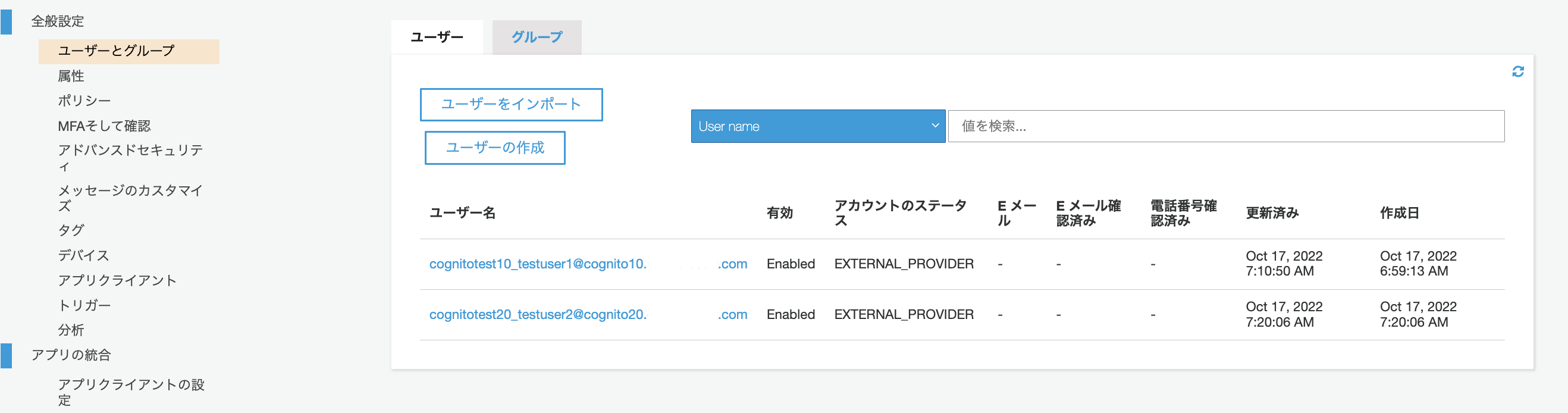1568x413 pixels.
Task: Select アドバンスドセキュリティ in sidebar
Action: point(130,158)
